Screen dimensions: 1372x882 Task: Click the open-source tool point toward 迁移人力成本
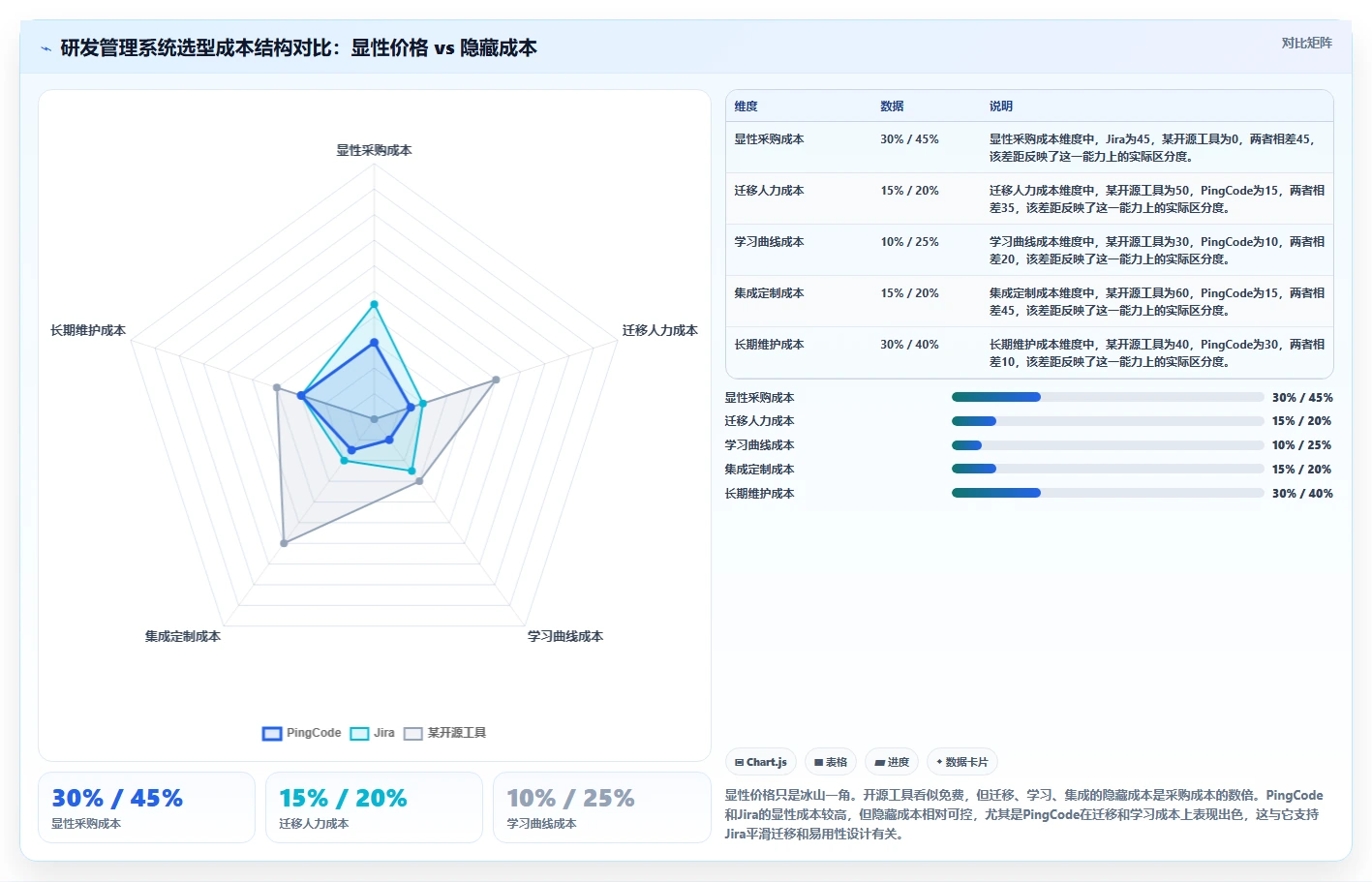pyautogui.click(x=496, y=380)
